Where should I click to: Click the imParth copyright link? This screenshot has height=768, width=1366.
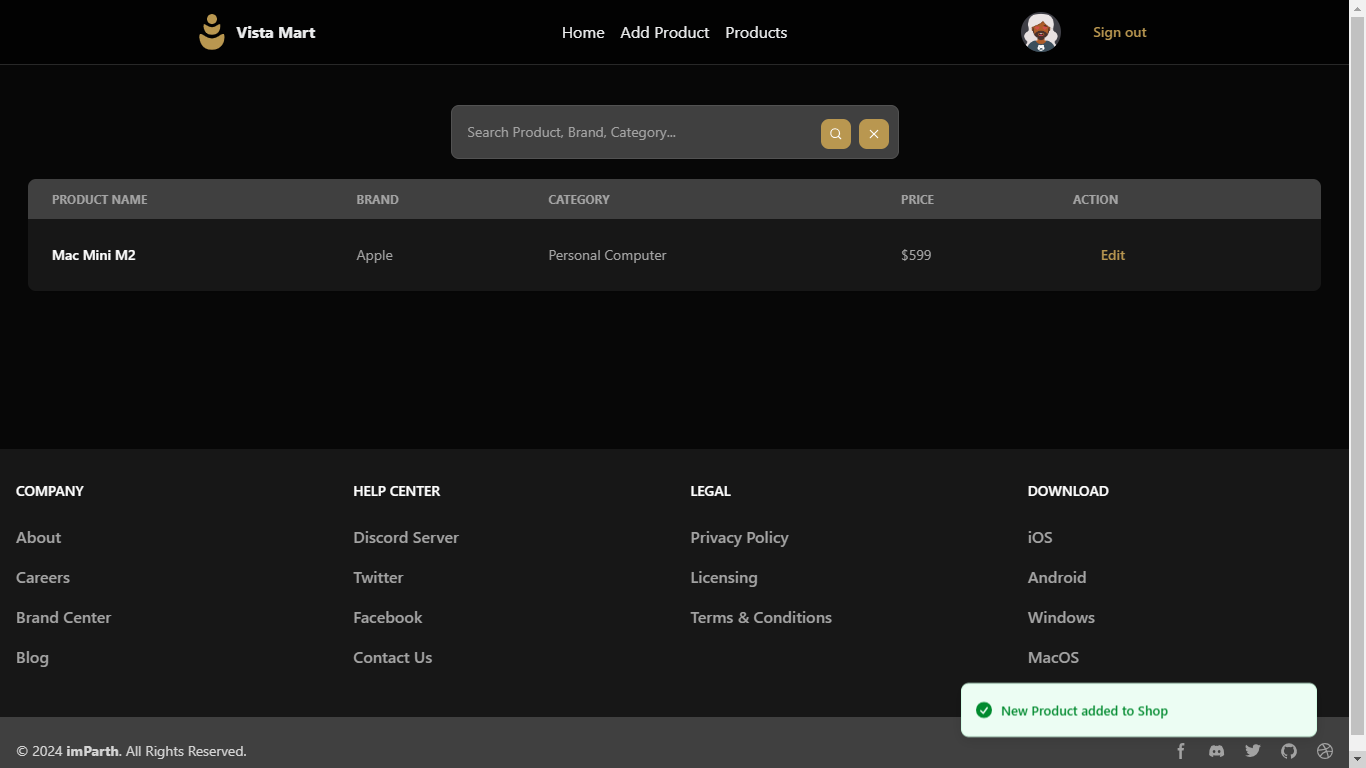point(93,751)
